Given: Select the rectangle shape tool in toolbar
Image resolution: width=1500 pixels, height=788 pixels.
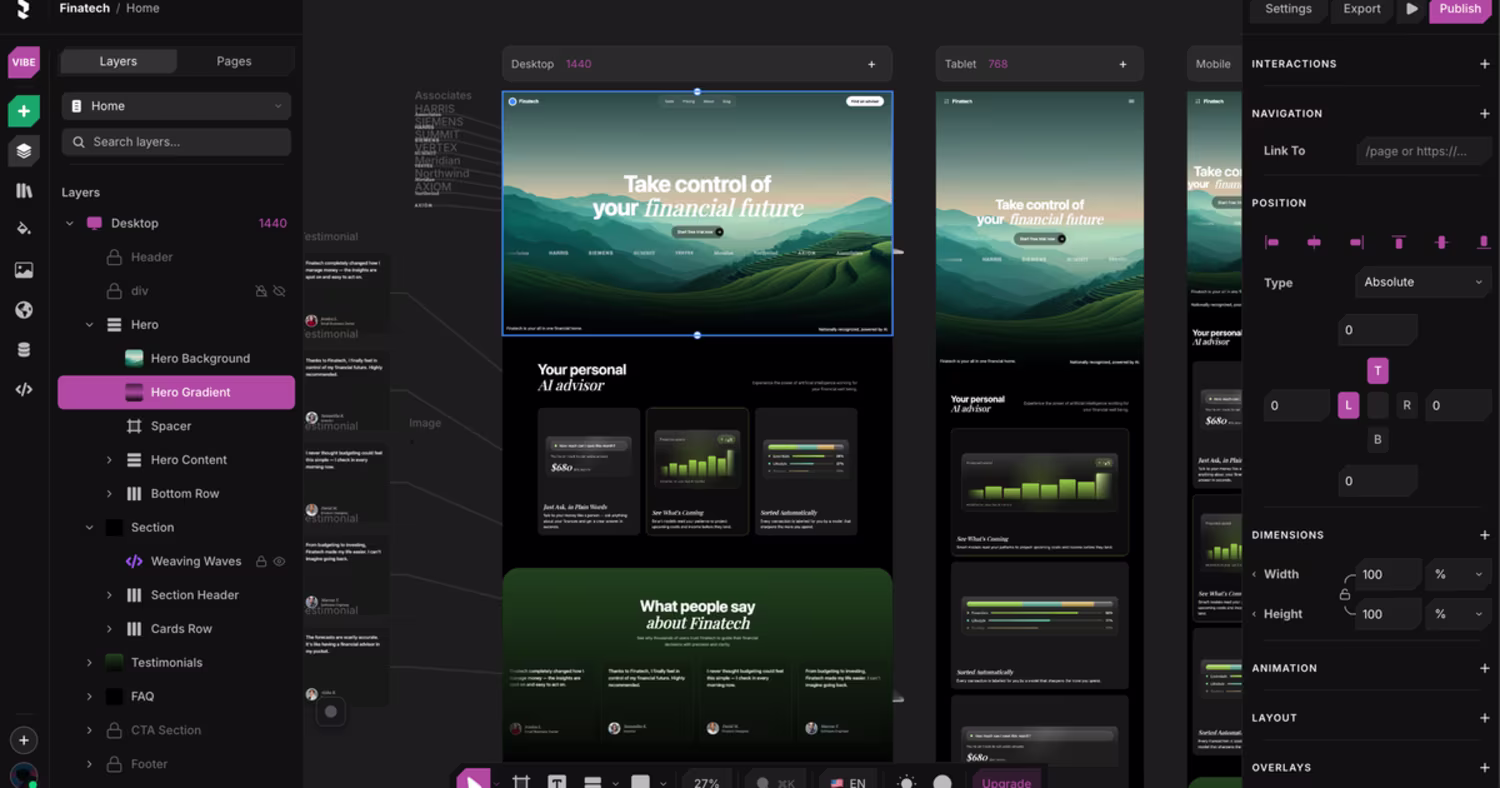Looking at the screenshot, I should [640, 782].
